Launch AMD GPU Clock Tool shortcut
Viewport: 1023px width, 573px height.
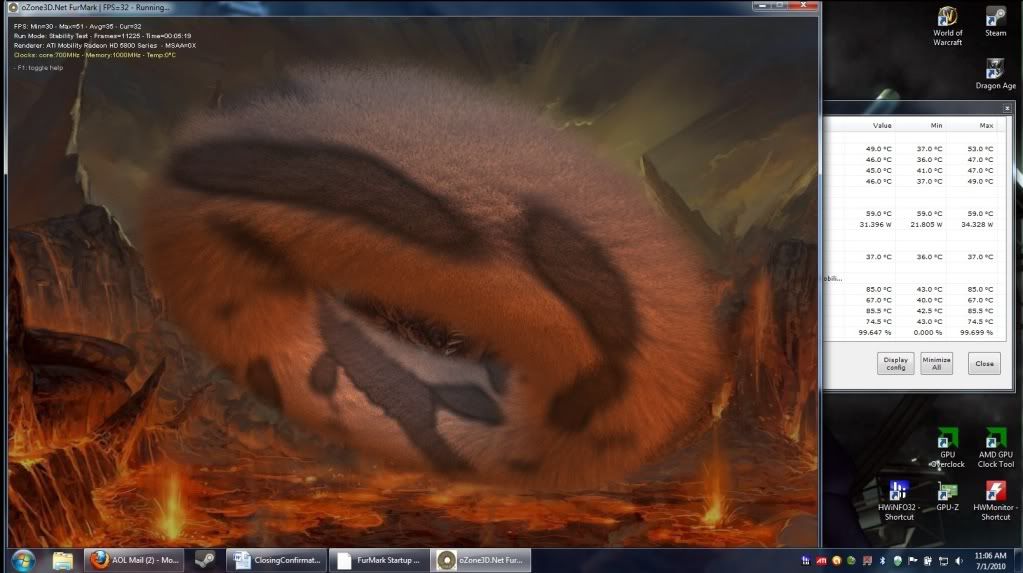(996, 448)
